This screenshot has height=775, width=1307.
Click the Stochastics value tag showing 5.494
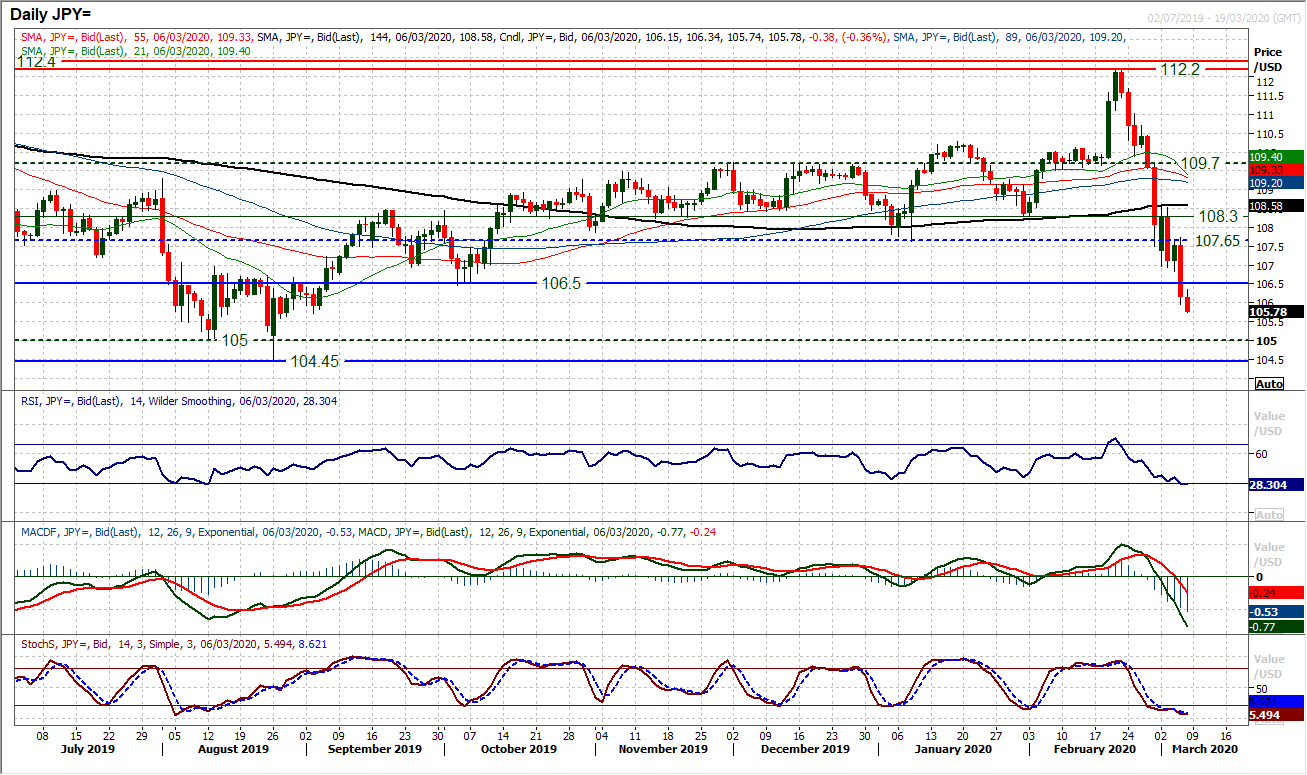pos(1266,716)
